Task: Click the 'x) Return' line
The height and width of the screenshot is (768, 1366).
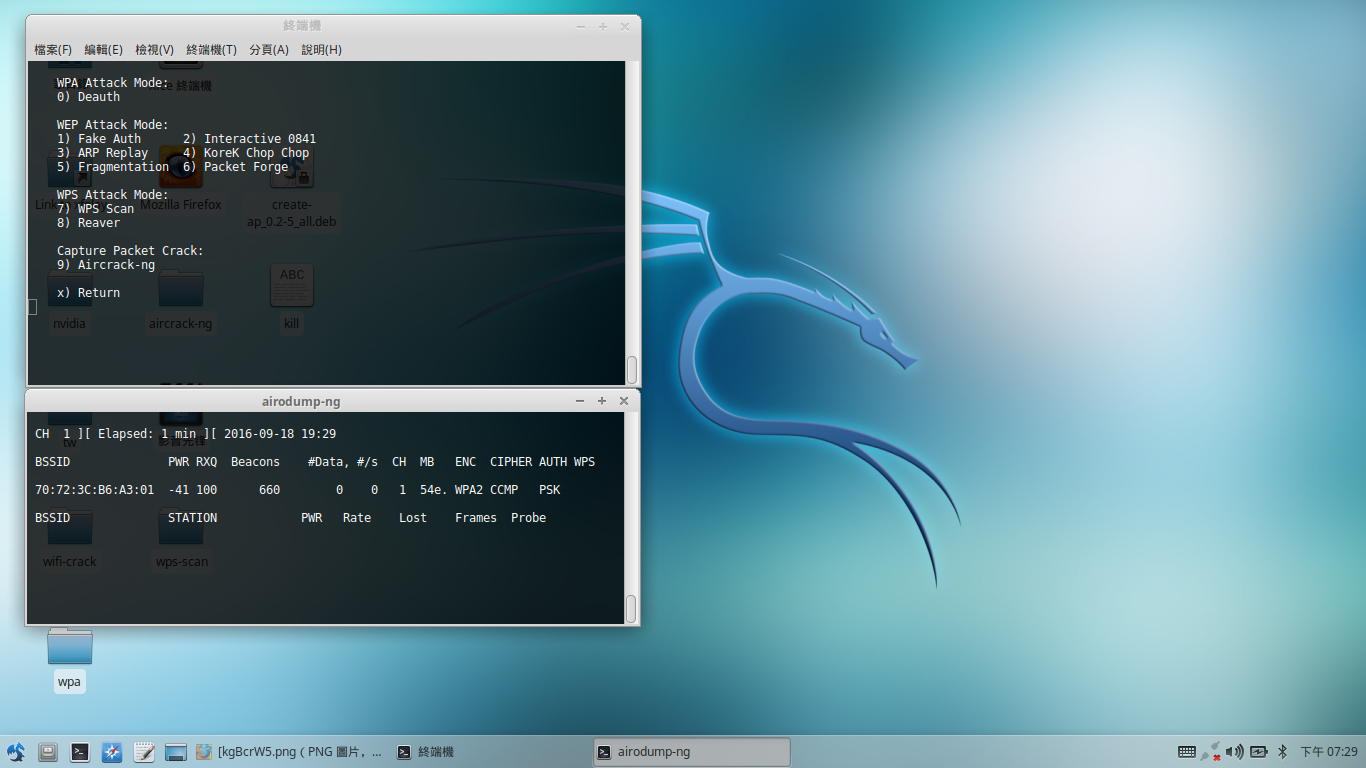Action: pyautogui.click(x=88, y=293)
